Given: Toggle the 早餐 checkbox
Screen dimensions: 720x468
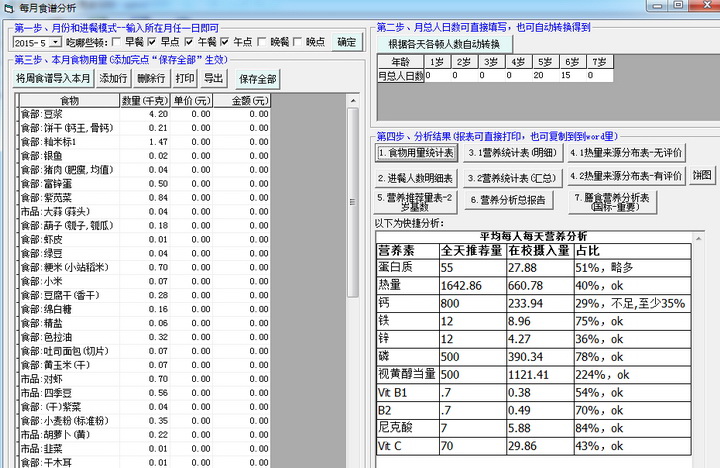Looking at the screenshot, I should (117, 42).
